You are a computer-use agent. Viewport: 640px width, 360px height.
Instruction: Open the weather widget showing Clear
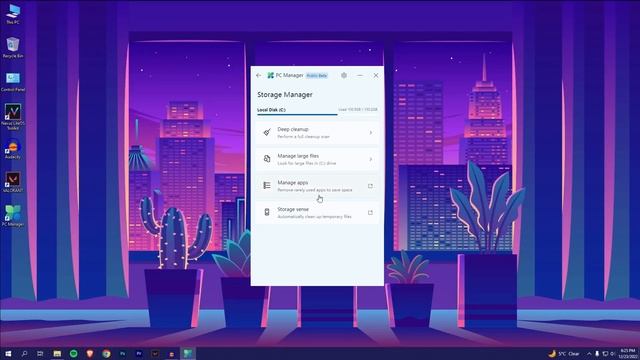564,353
